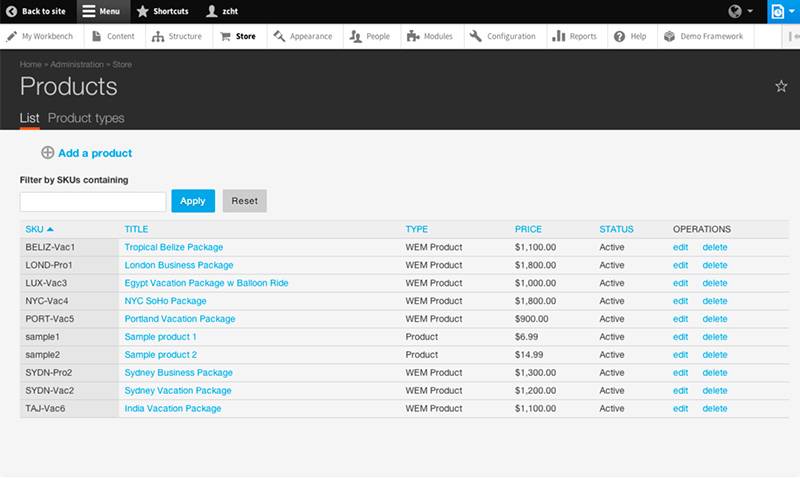Edit the Tropical Belize Package row
This screenshot has height=480, width=800.
(680, 247)
